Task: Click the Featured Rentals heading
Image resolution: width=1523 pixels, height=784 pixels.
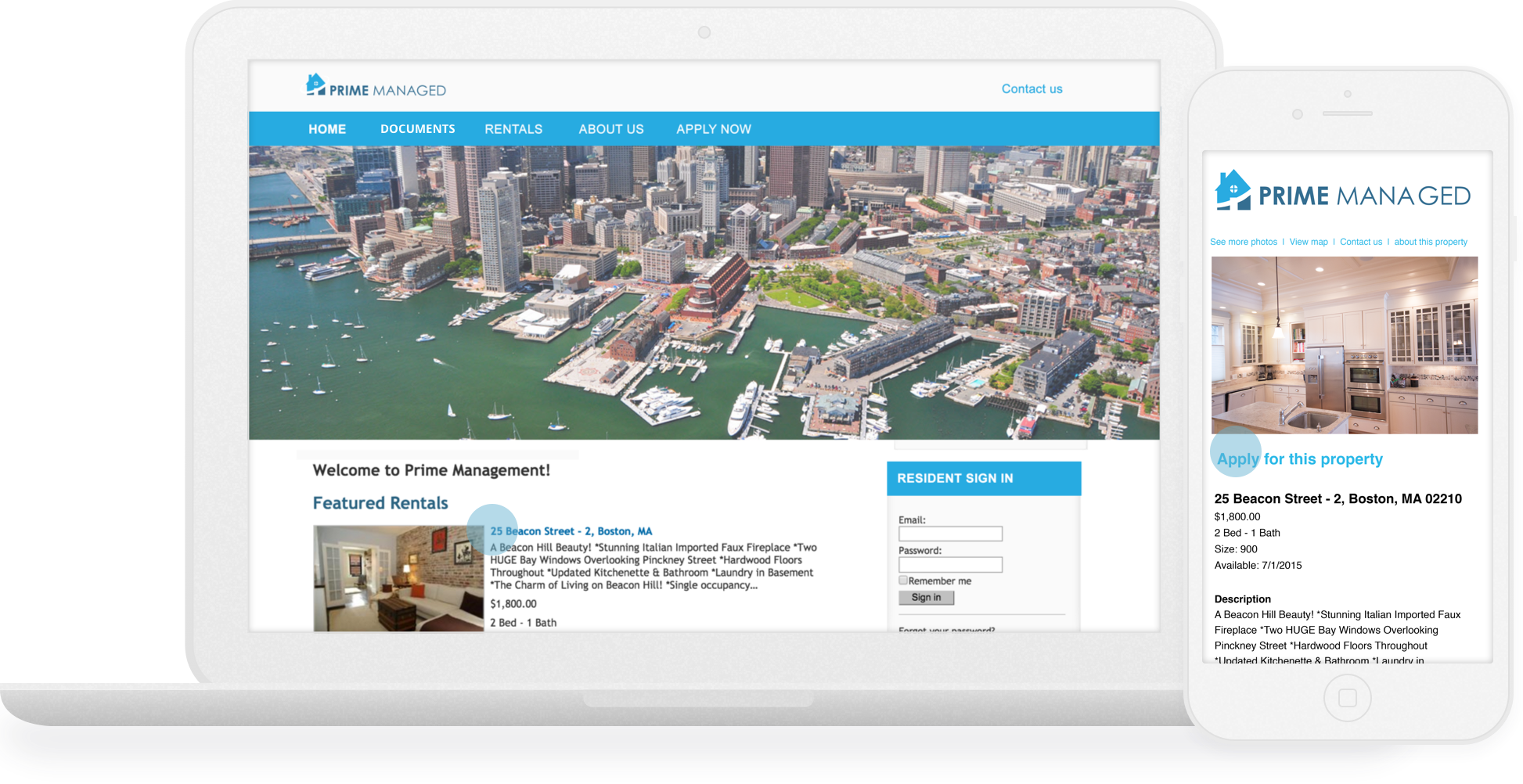Action: [x=380, y=503]
